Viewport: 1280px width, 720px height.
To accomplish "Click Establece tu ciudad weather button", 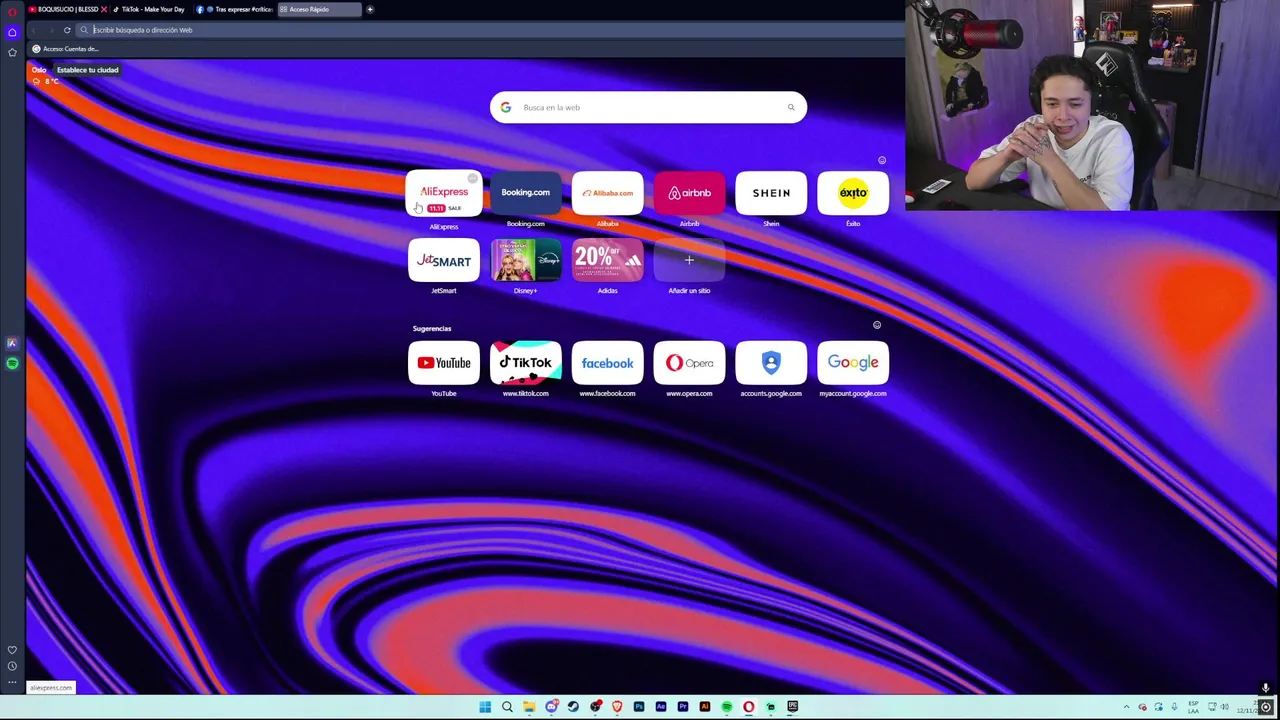I will [x=87, y=70].
